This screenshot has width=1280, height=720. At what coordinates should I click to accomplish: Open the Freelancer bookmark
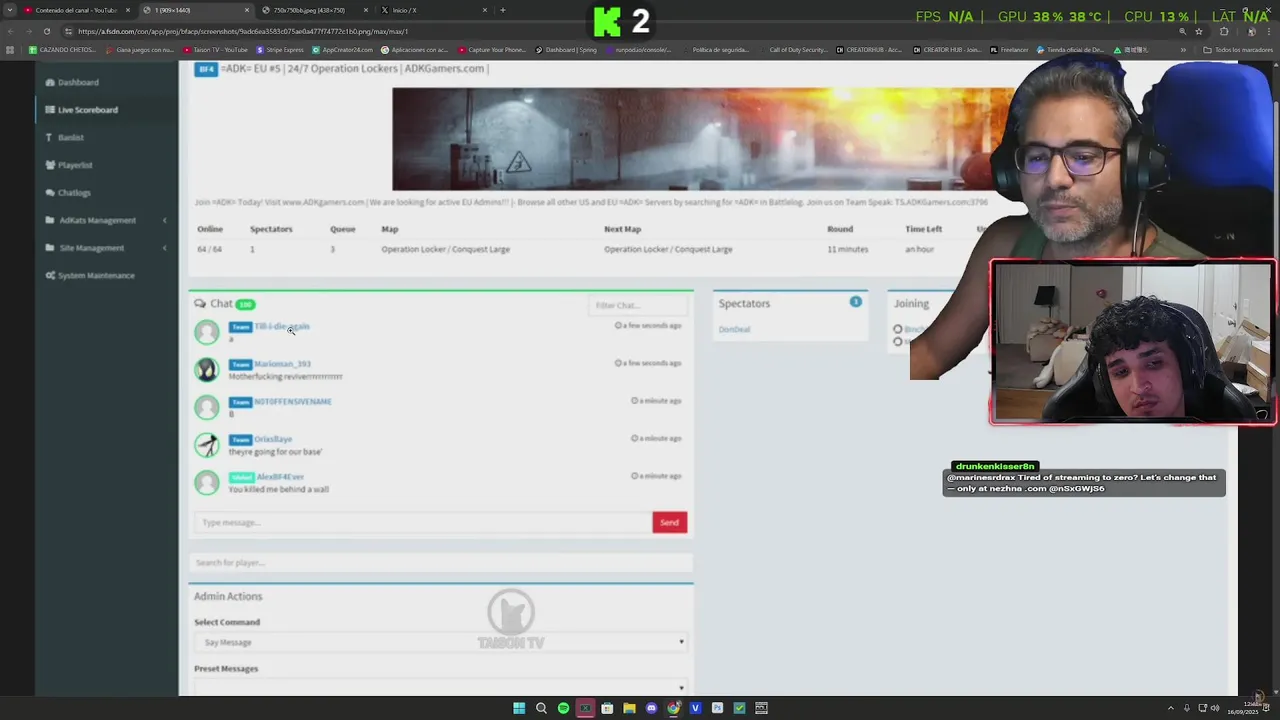coord(1008,49)
